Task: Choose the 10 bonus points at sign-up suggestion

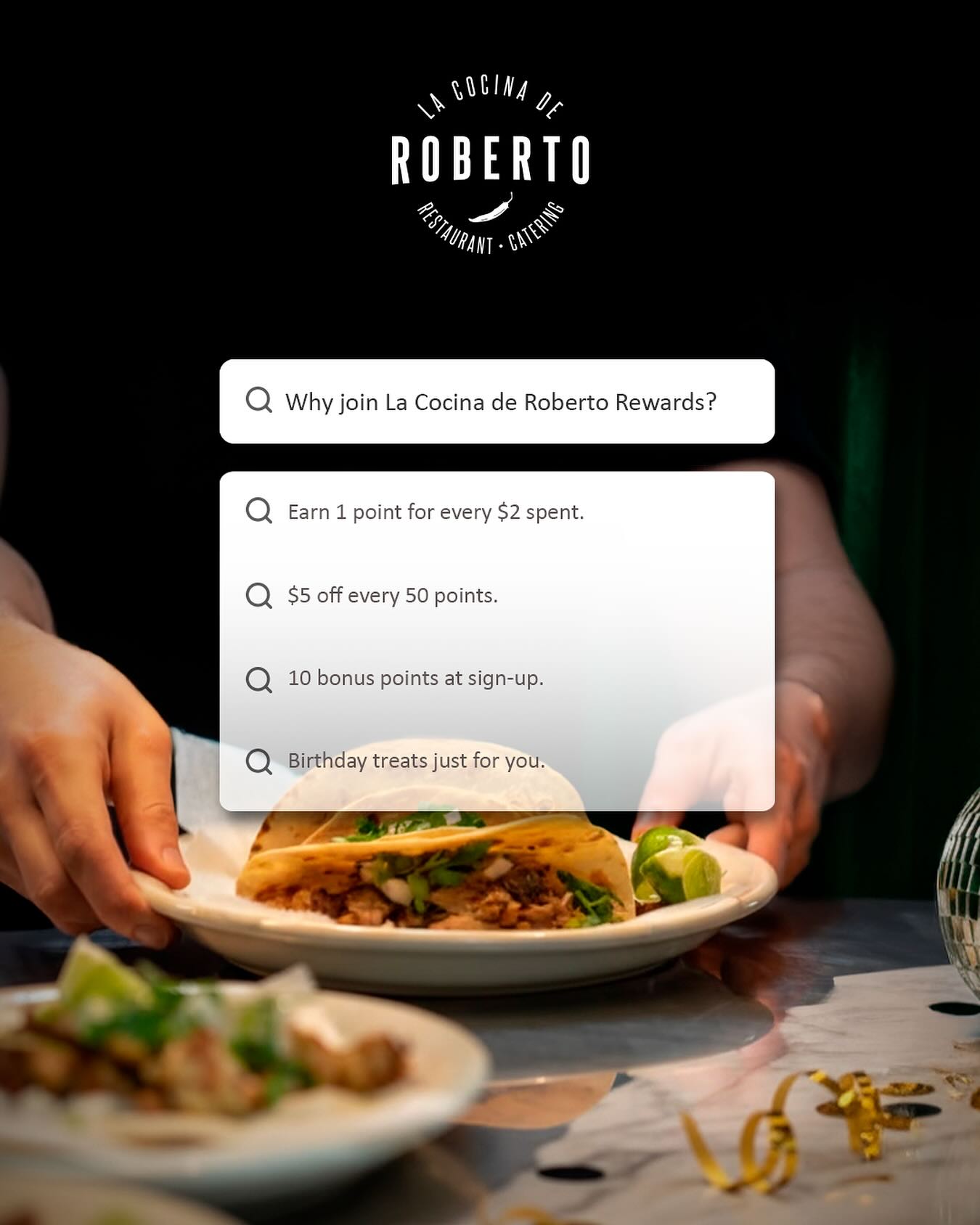Action: click(x=497, y=679)
